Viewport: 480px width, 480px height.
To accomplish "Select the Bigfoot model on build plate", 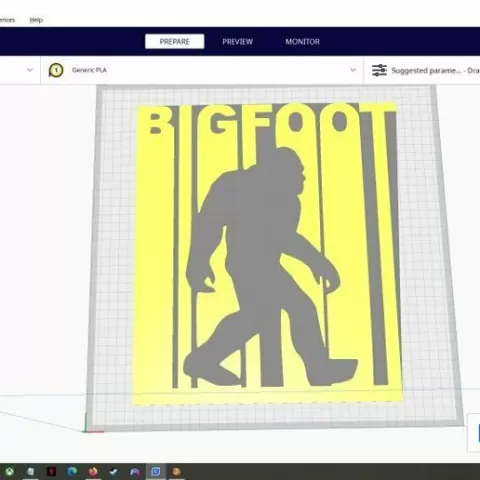I will [x=267, y=253].
